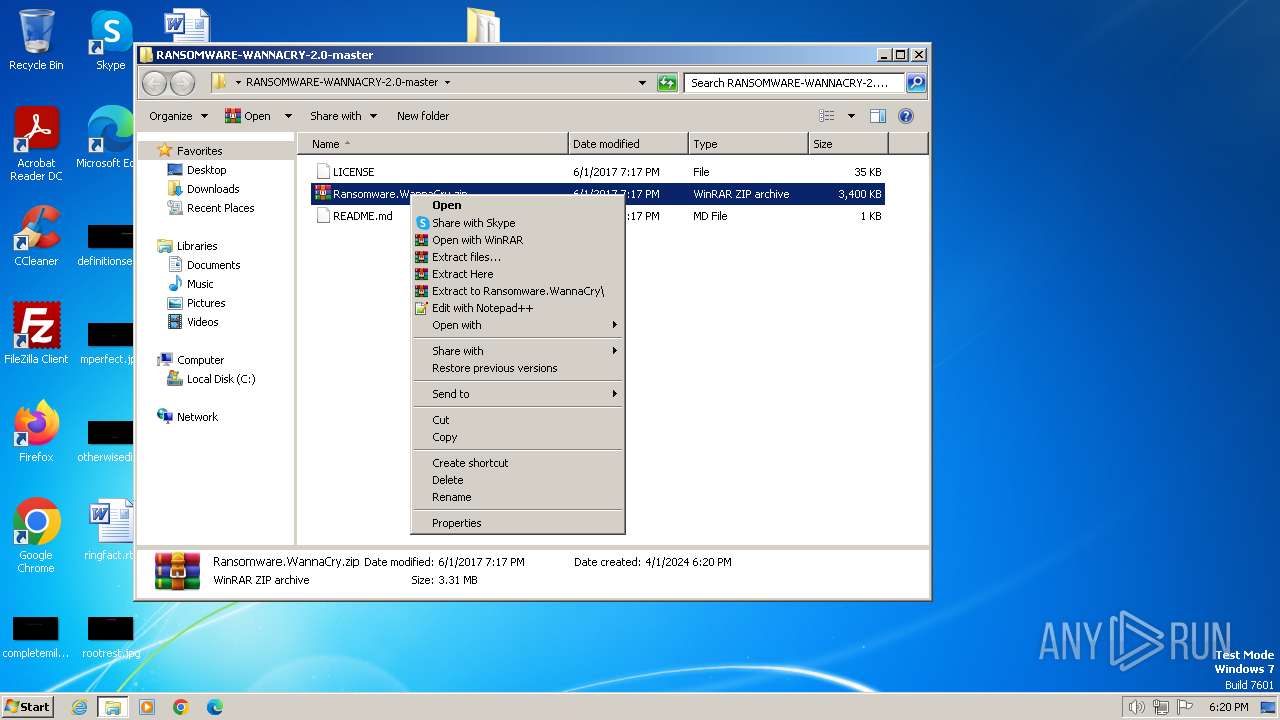Open Google Chrome desktop shortcut

(x=36, y=536)
